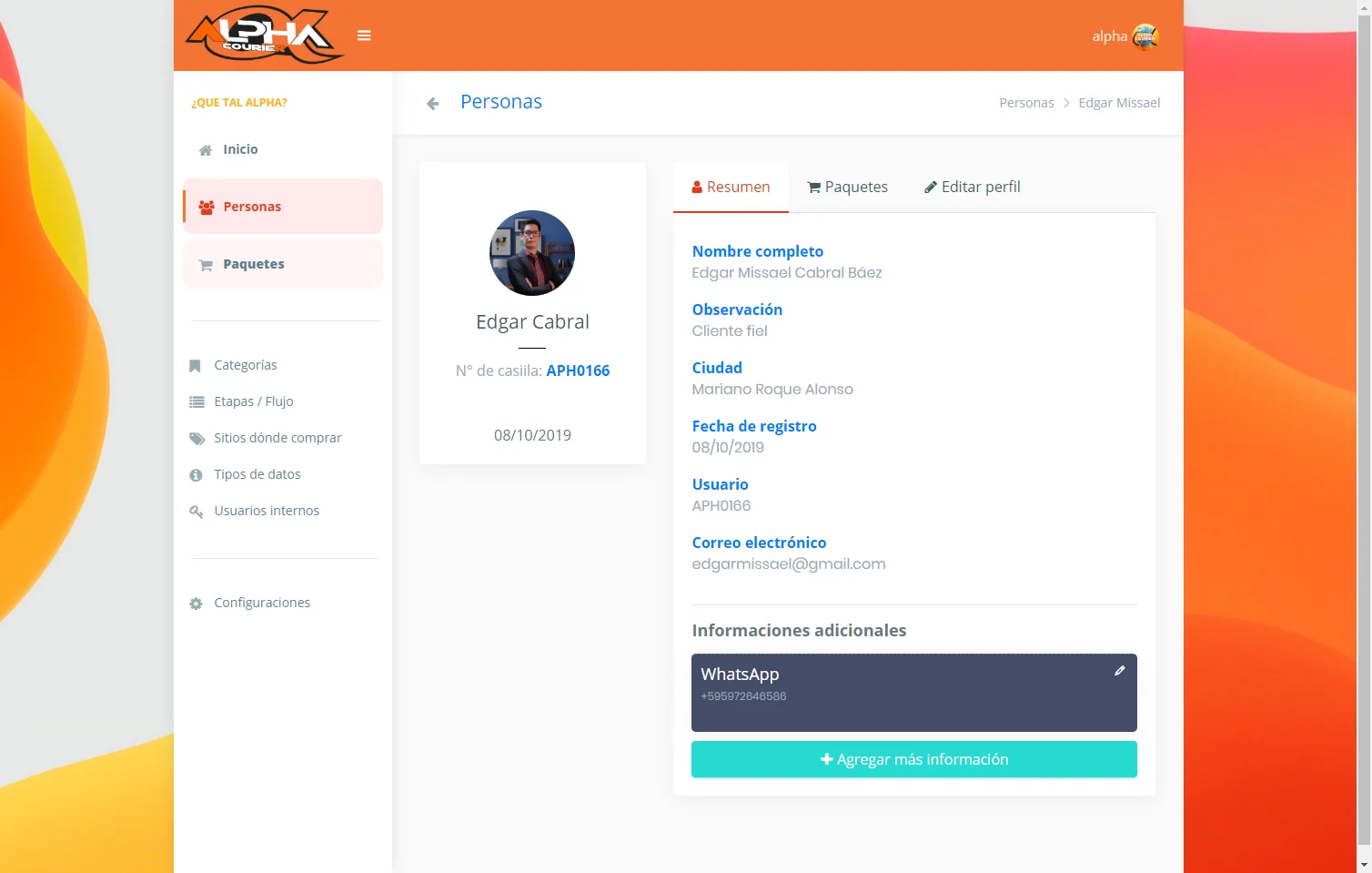Click the alpha username in the header
Screen dimensions: 1372x873
tap(1109, 36)
